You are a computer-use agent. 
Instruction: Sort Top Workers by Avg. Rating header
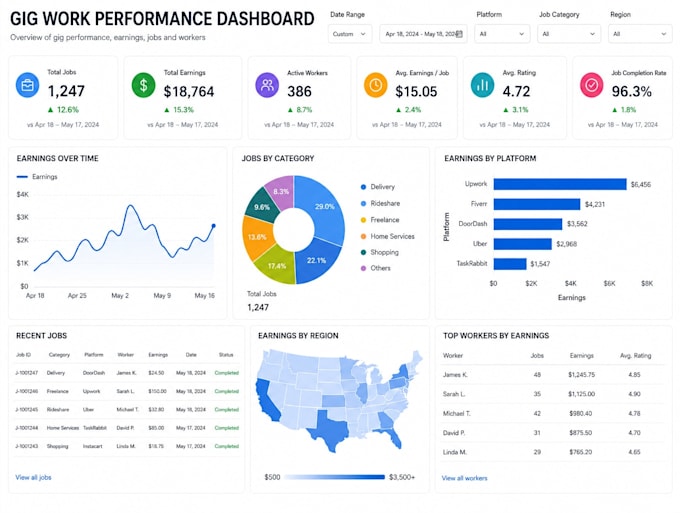(635, 356)
